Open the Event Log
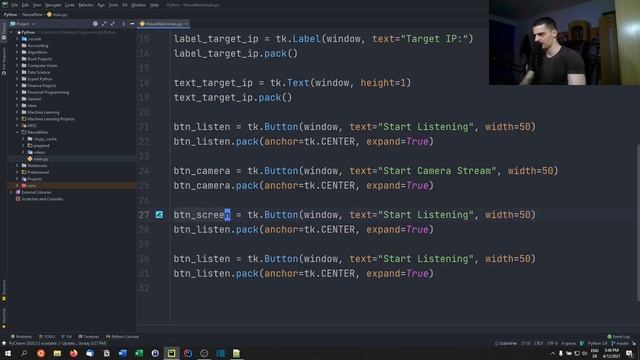The image size is (640, 360). click(618, 337)
